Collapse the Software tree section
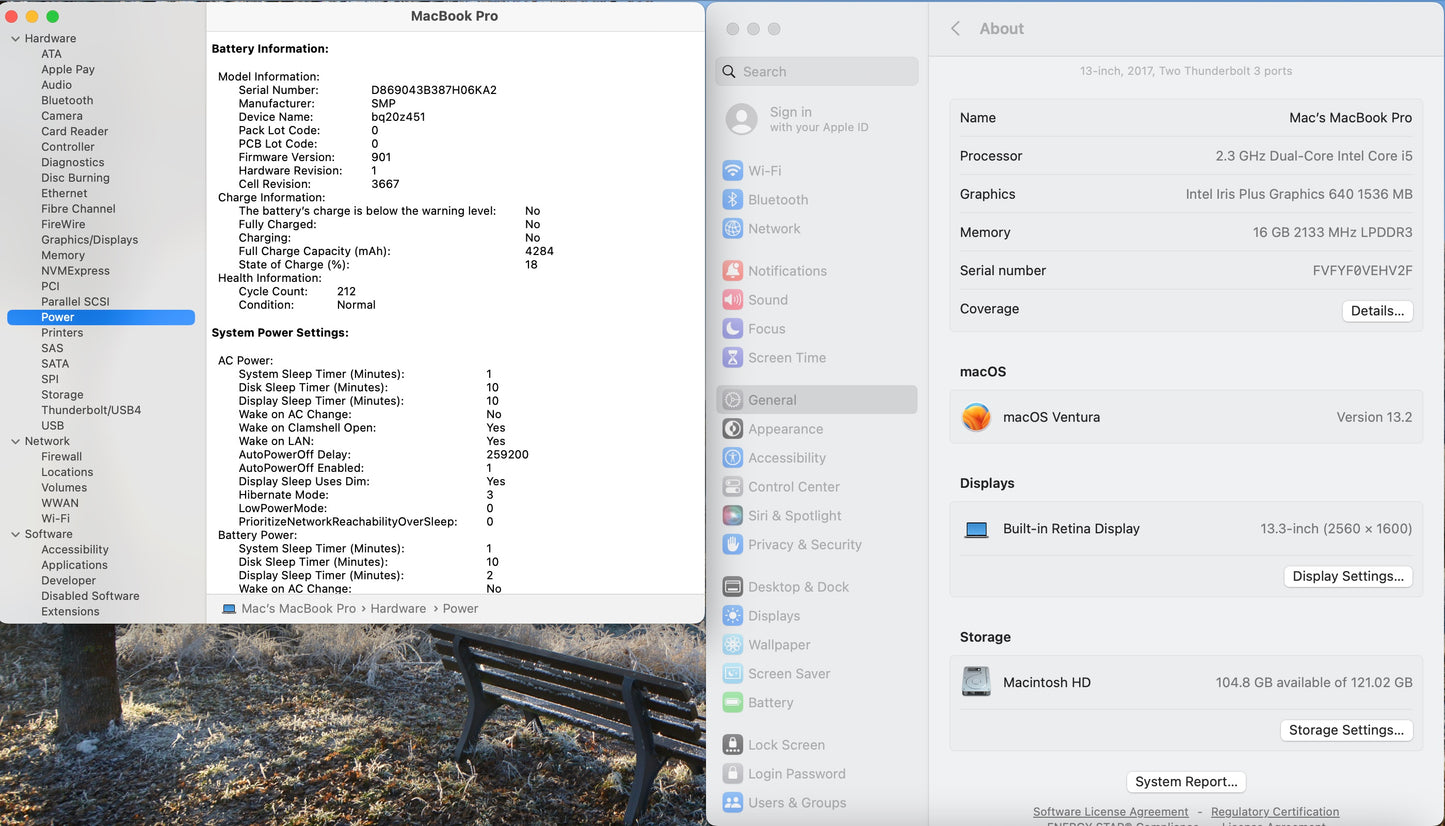Image resolution: width=1445 pixels, height=826 pixels. tap(15, 534)
